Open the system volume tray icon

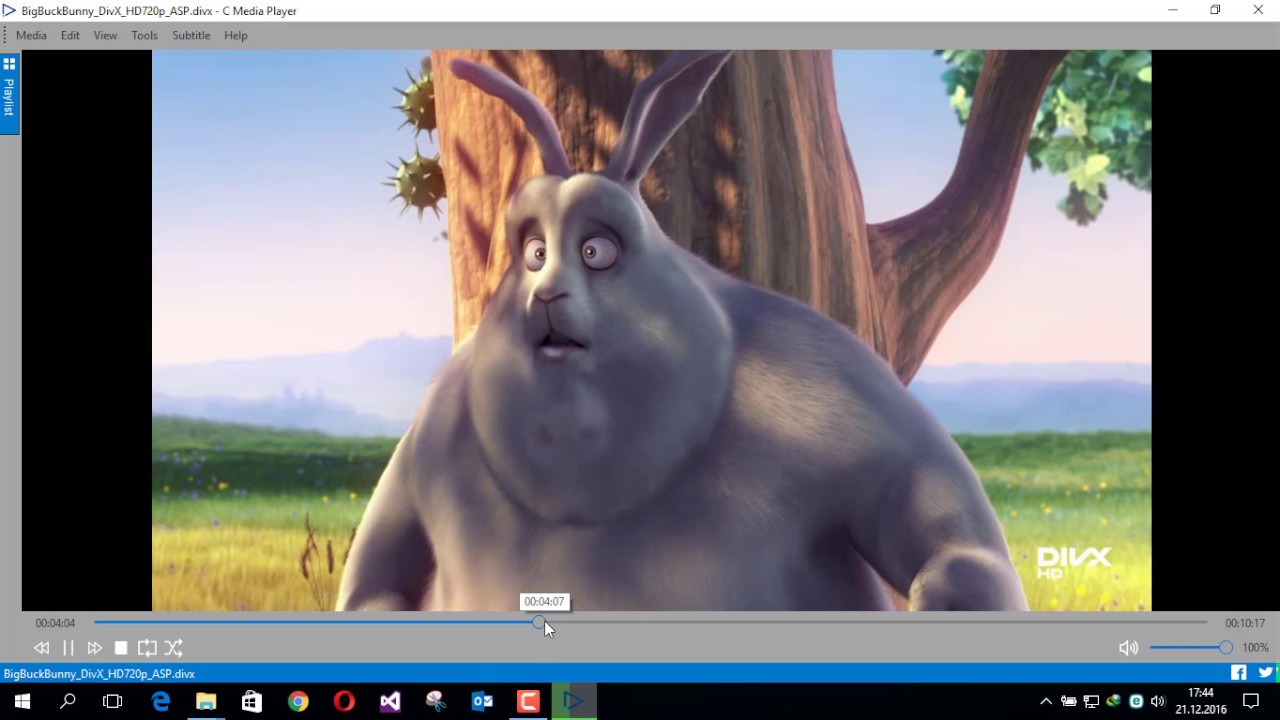click(1158, 702)
